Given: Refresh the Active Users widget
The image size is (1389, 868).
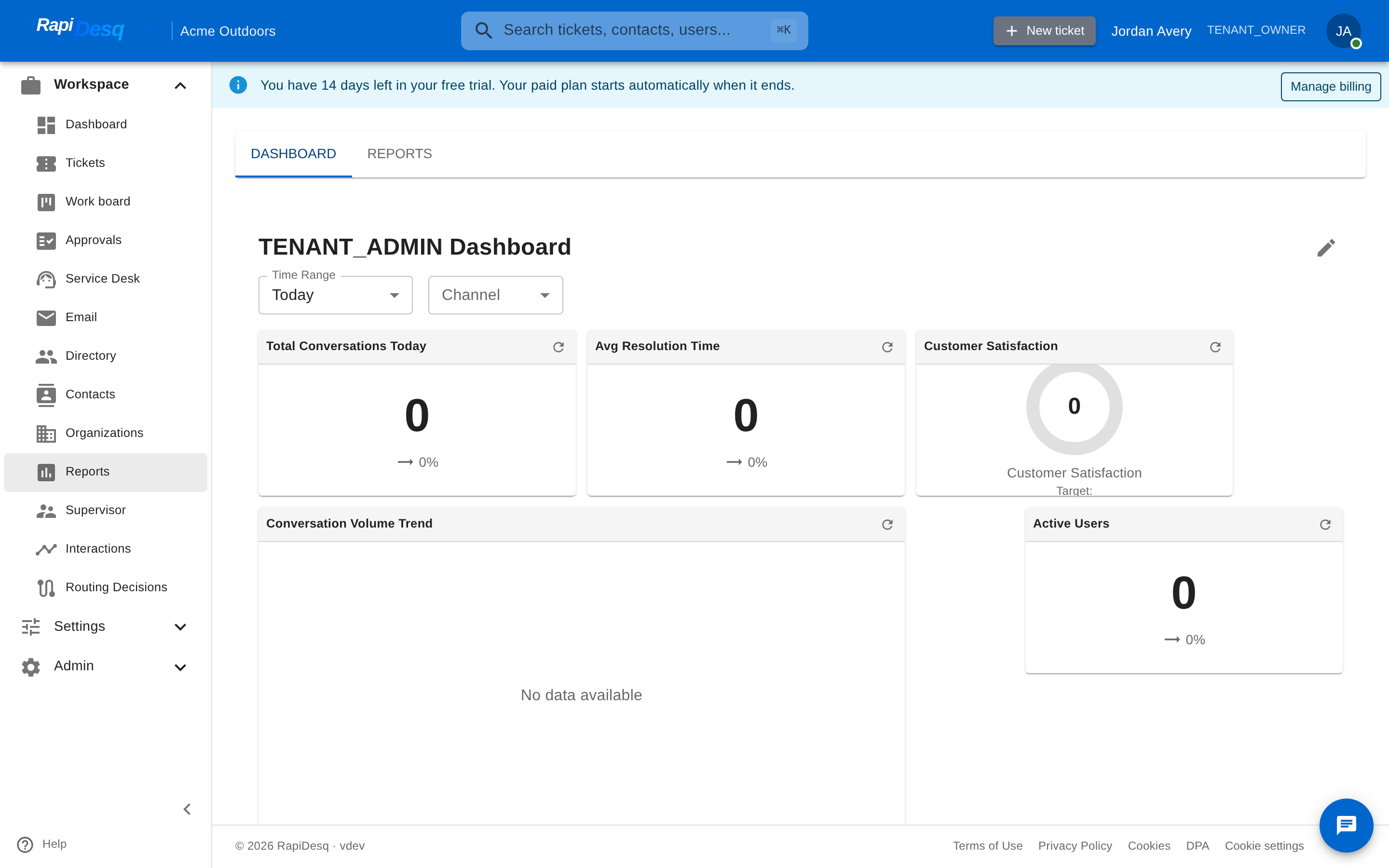Looking at the screenshot, I should (1325, 524).
